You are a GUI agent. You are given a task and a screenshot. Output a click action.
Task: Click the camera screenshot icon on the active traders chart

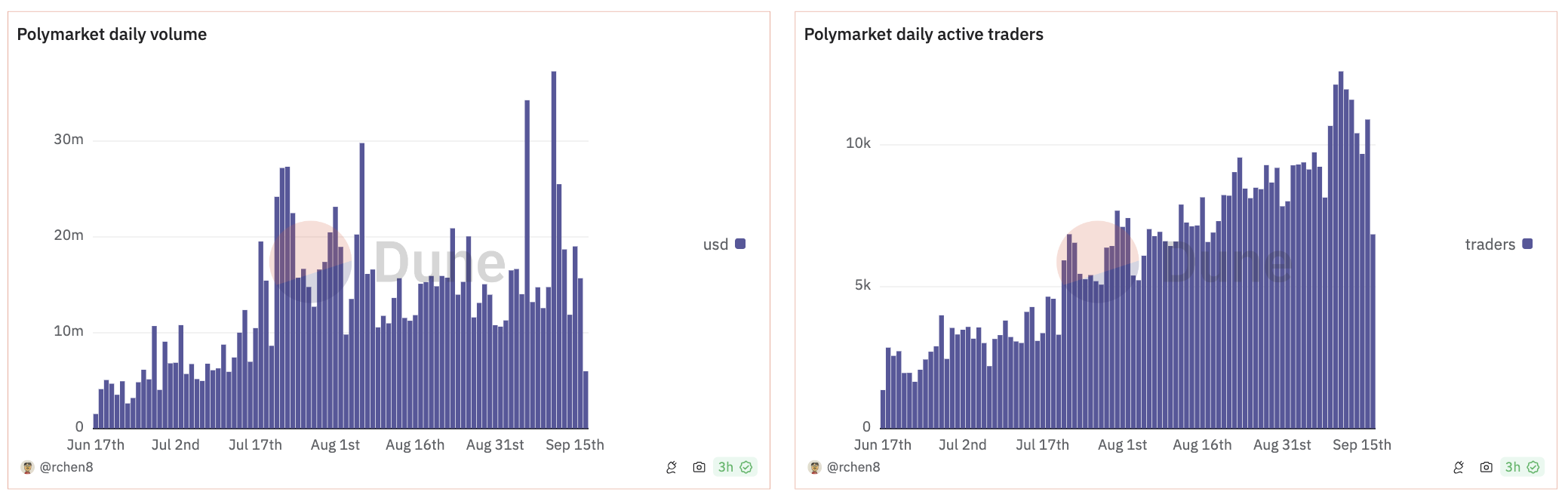pos(1486,467)
